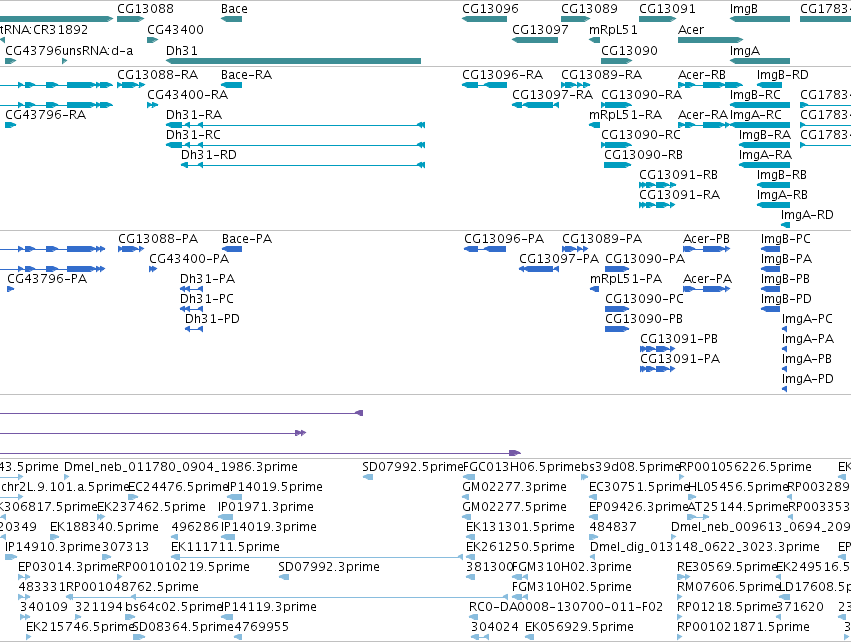Select the Dh31-RD transcript line
The width and height of the screenshot is (851, 642).
(x=303, y=165)
